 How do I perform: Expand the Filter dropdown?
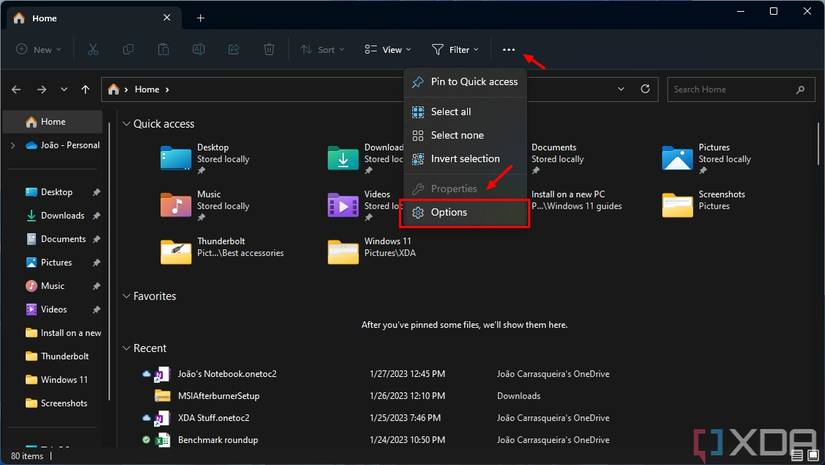click(x=455, y=49)
